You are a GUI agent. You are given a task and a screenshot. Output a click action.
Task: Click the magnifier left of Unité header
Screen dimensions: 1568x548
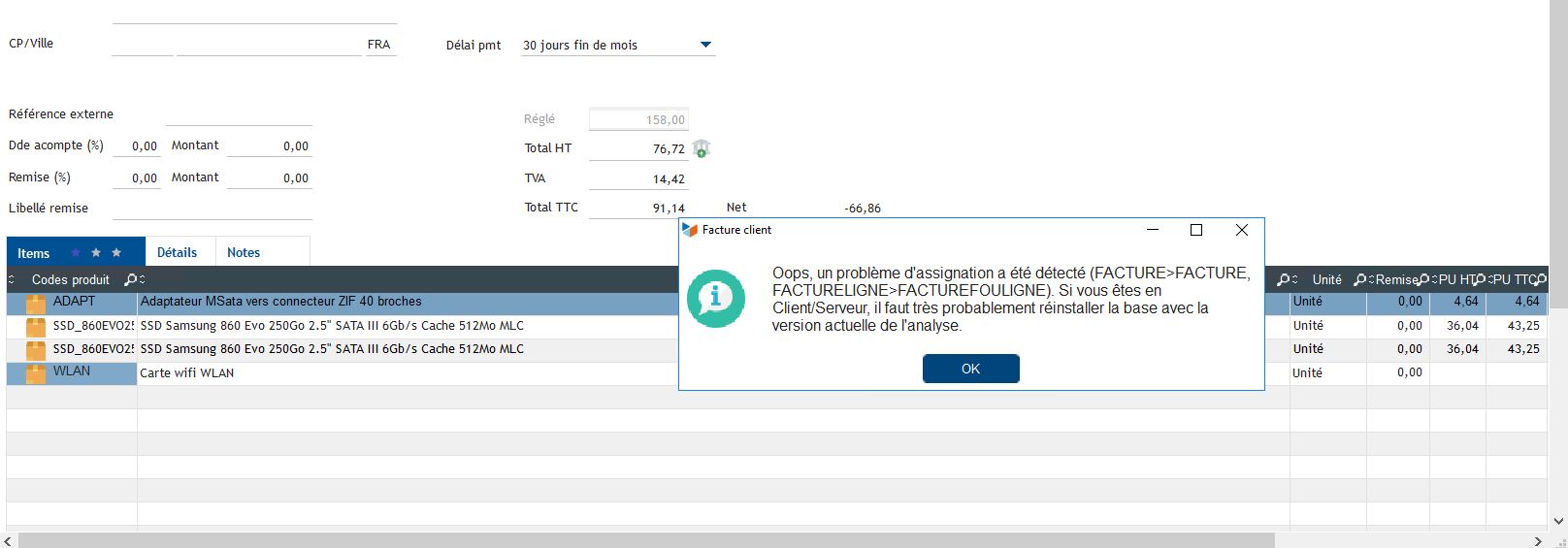1284,279
